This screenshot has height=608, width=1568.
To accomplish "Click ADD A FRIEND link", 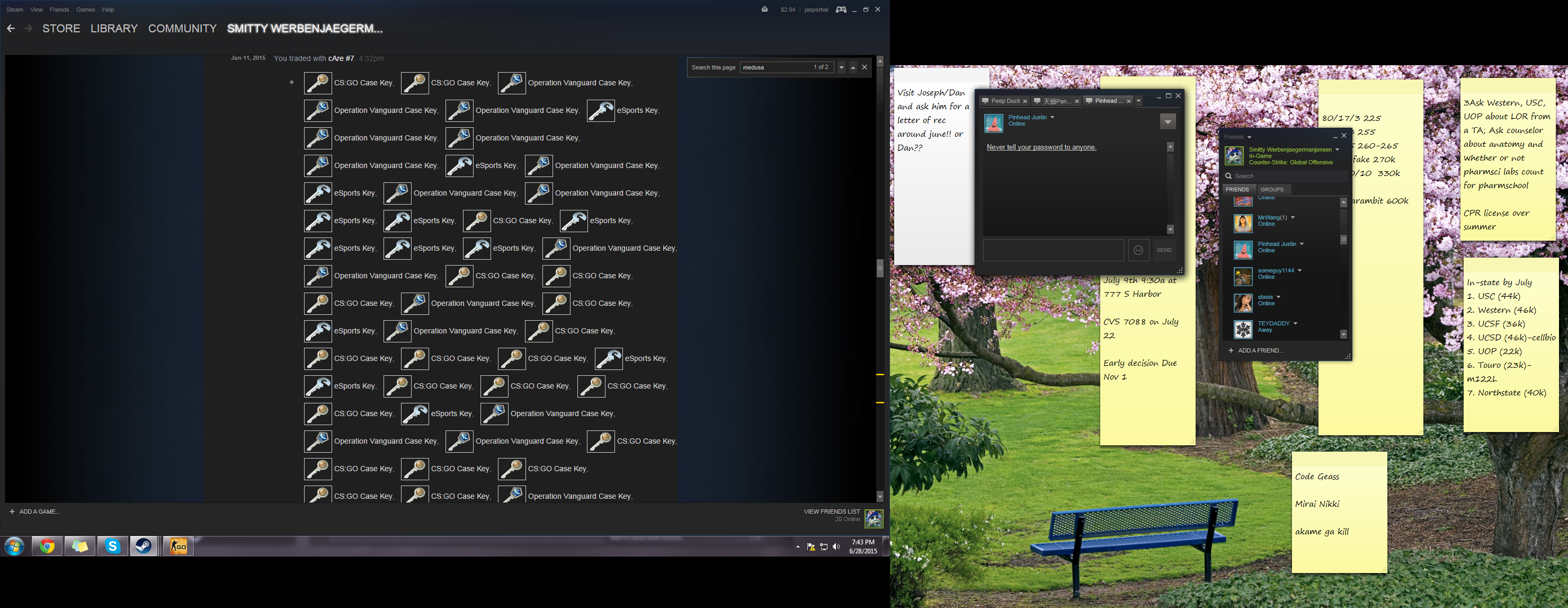I will [x=1259, y=350].
